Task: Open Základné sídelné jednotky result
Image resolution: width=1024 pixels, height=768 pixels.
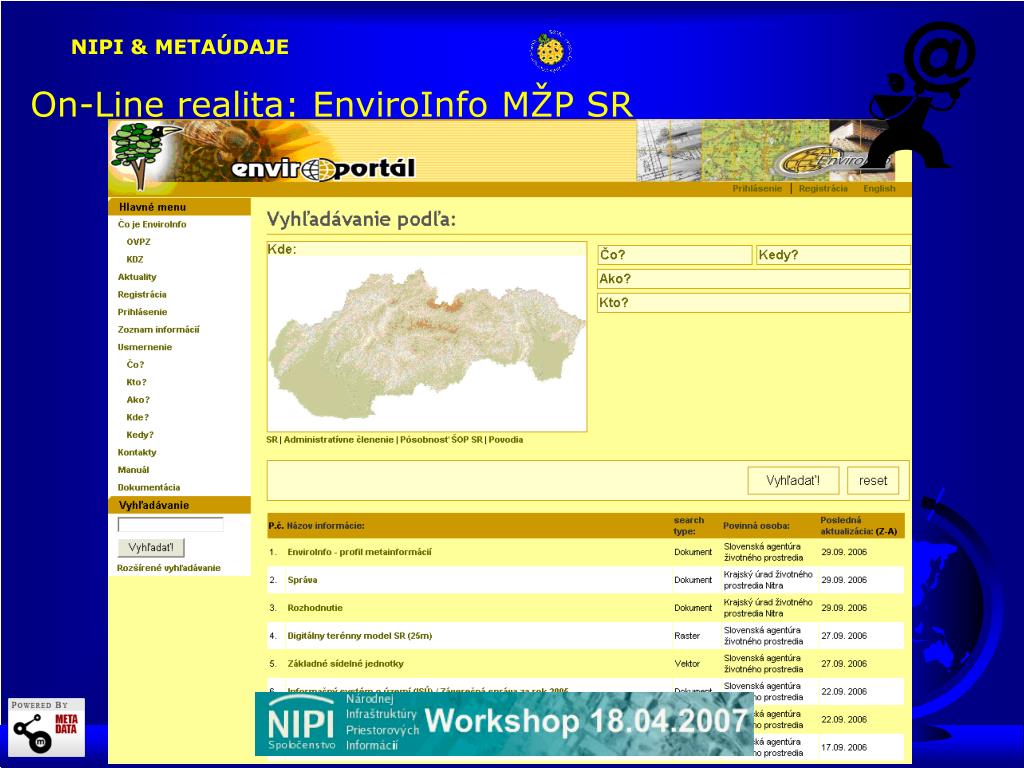Action: (345, 664)
